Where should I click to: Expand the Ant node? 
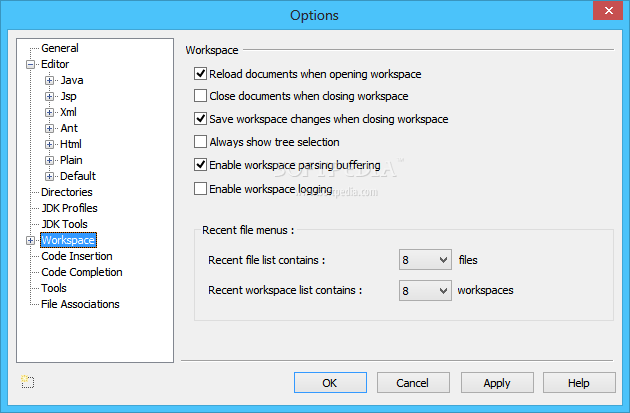pos(49,129)
